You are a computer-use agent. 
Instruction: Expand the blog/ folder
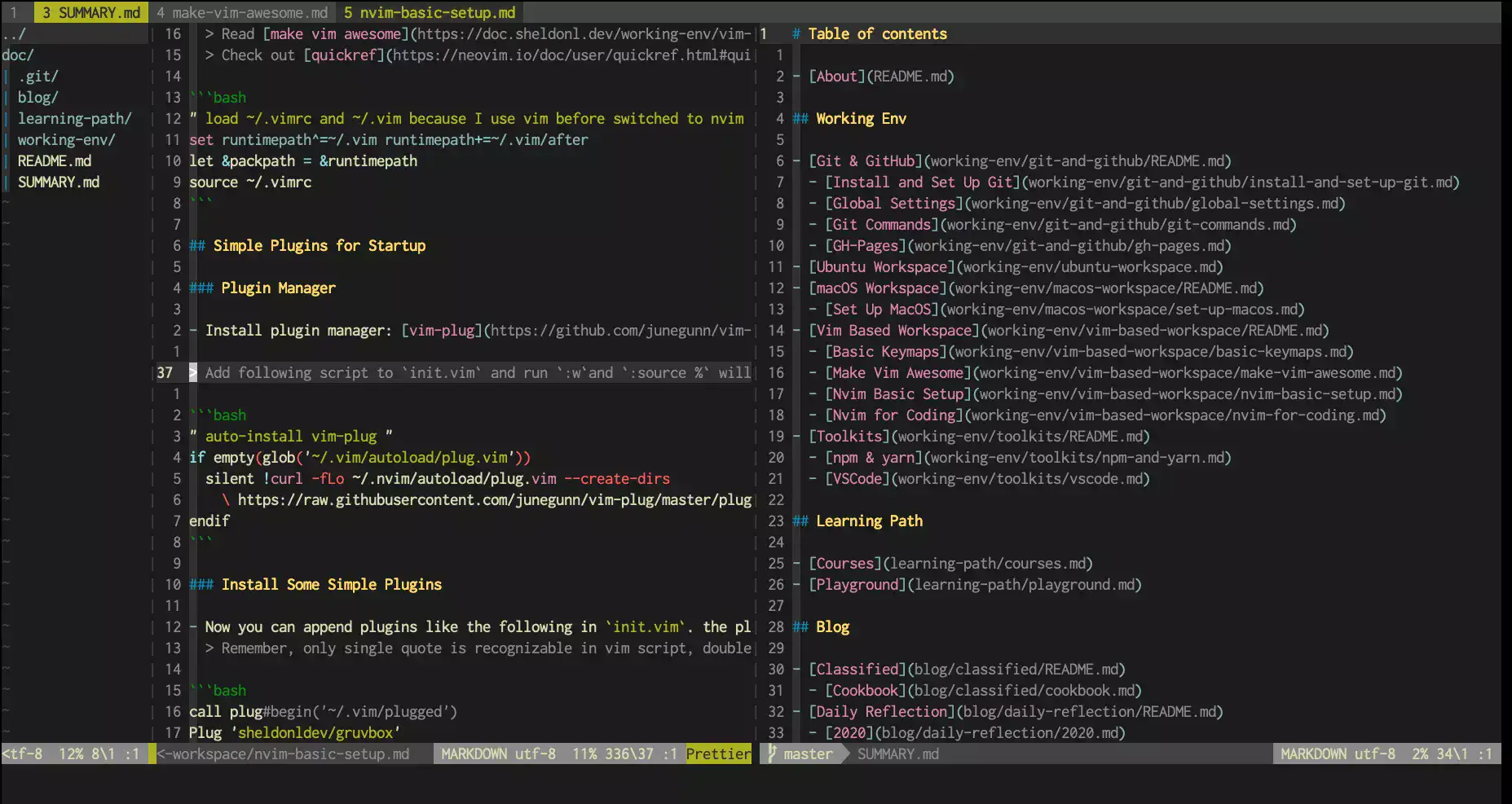[x=38, y=97]
